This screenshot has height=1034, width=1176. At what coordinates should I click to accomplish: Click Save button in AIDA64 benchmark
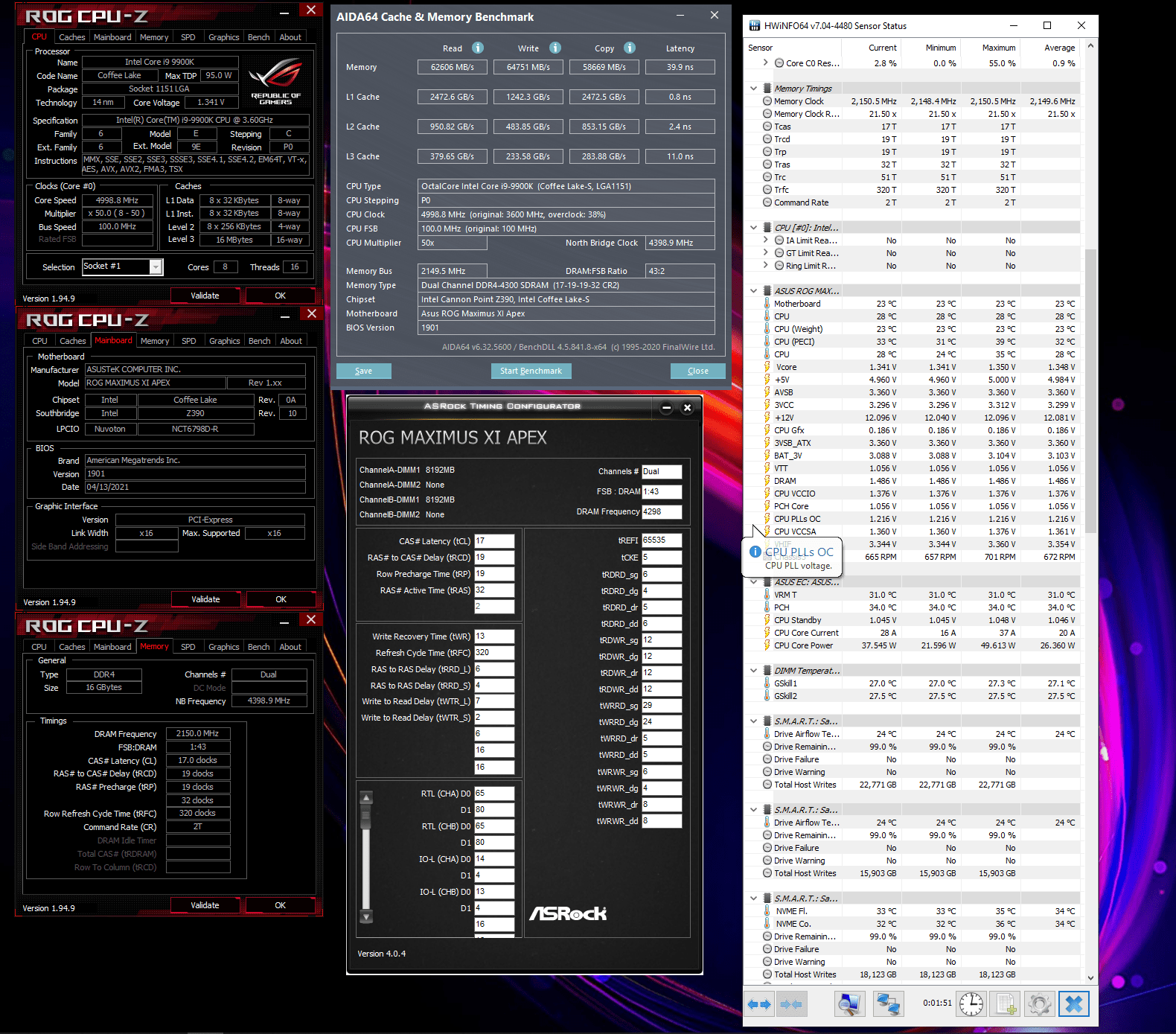pos(363,371)
